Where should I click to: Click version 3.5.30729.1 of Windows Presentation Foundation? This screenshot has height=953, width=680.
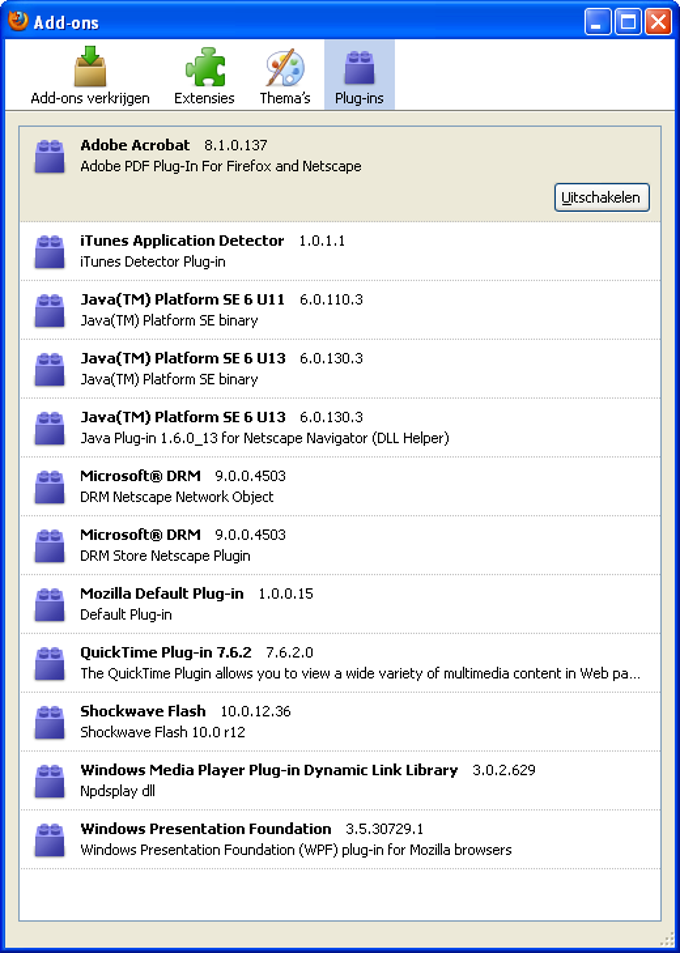(385, 829)
